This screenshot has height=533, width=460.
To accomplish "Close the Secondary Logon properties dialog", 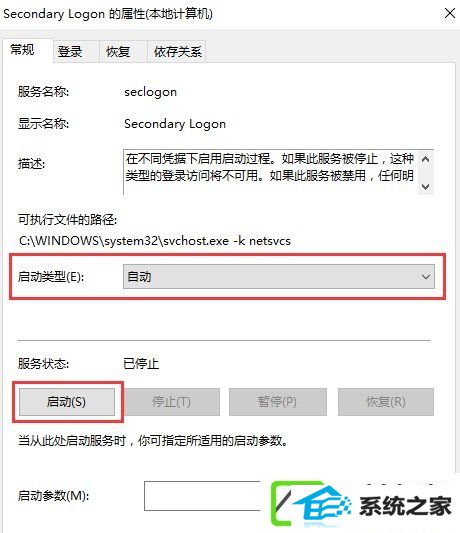I will pyautogui.click(x=449, y=14).
